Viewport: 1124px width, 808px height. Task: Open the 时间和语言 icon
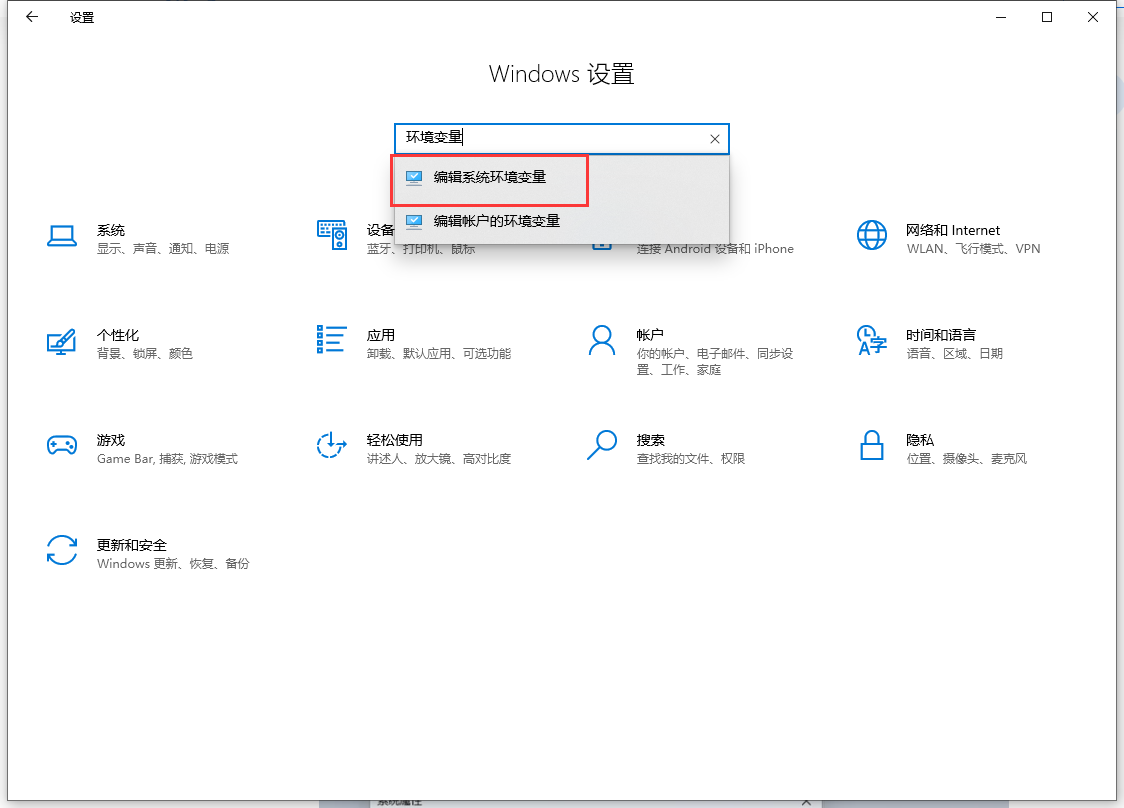pos(872,340)
